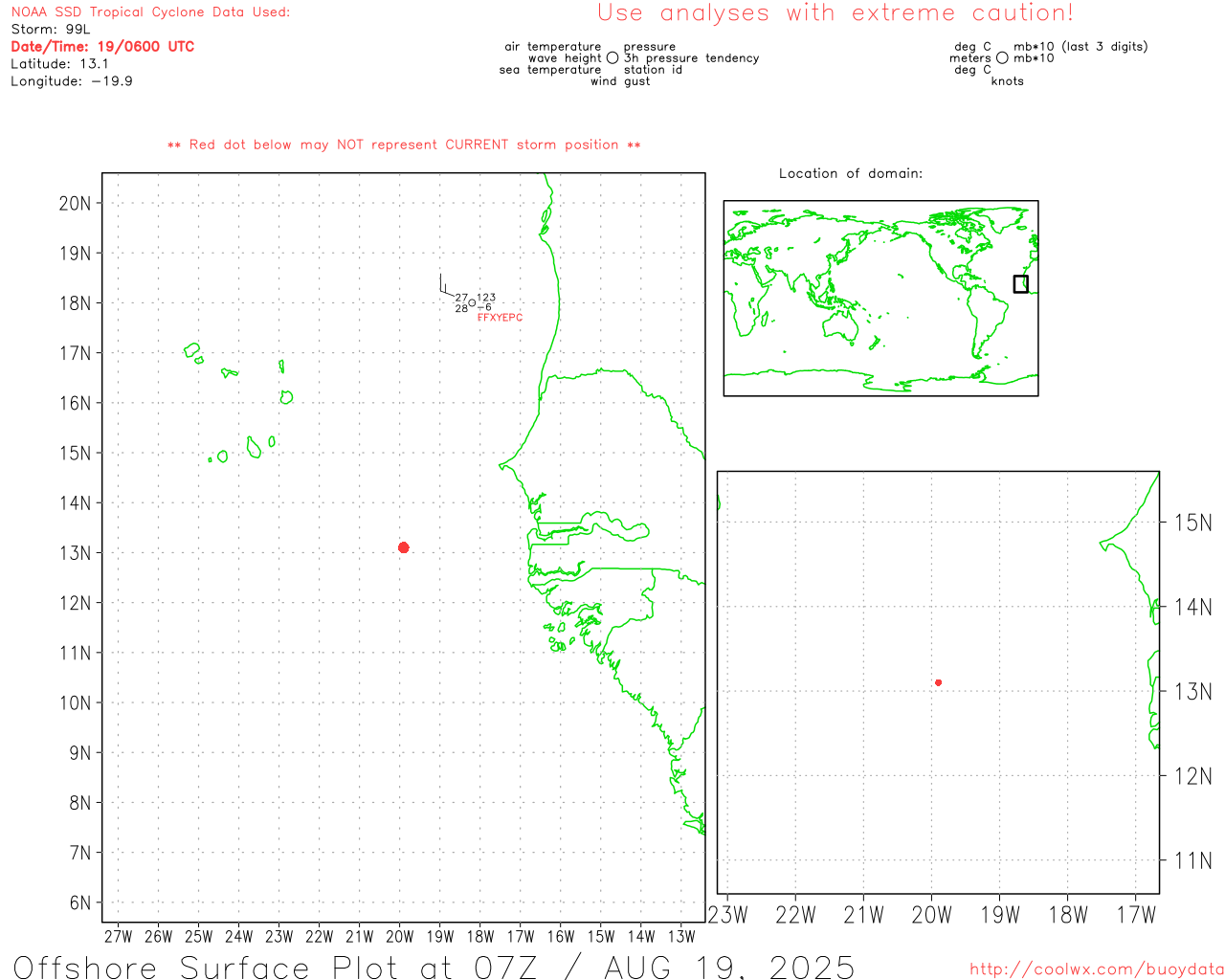Click the 15N label on inset map

click(x=1192, y=523)
